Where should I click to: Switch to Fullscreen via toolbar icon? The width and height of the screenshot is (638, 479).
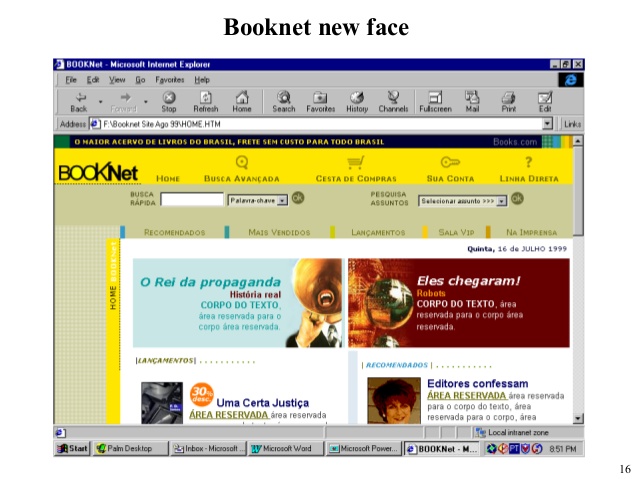[435, 97]
